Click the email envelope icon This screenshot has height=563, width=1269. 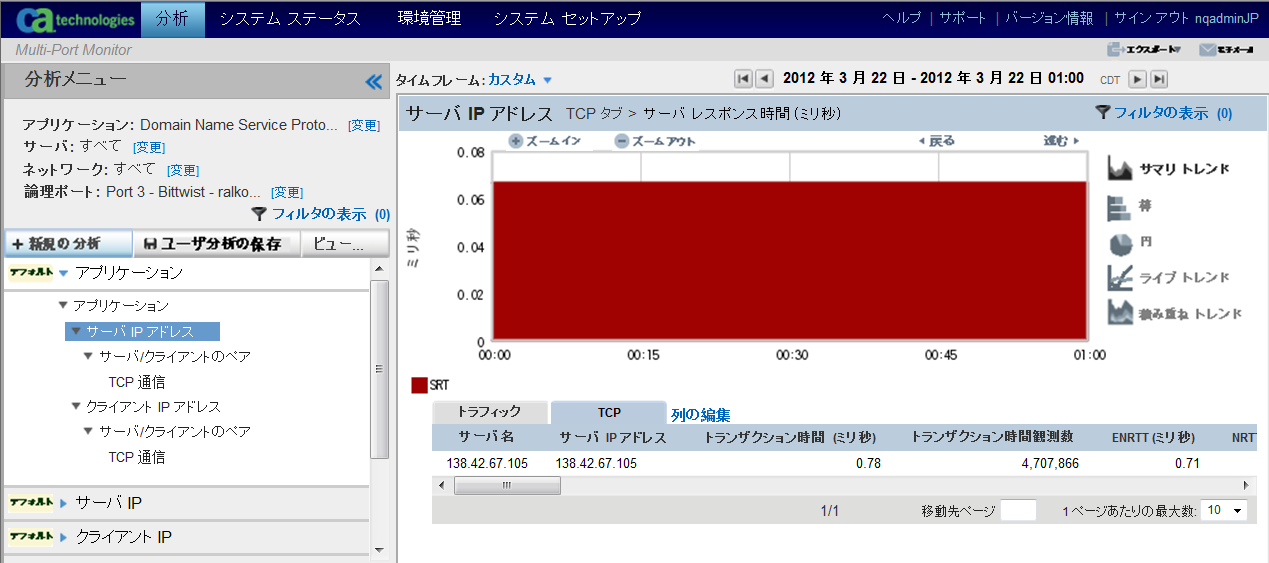[1207, 50]
